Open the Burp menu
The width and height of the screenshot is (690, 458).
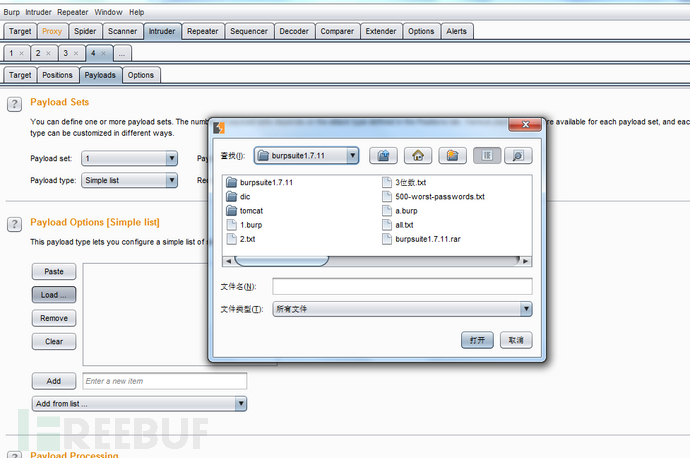(x=11, y=12)
